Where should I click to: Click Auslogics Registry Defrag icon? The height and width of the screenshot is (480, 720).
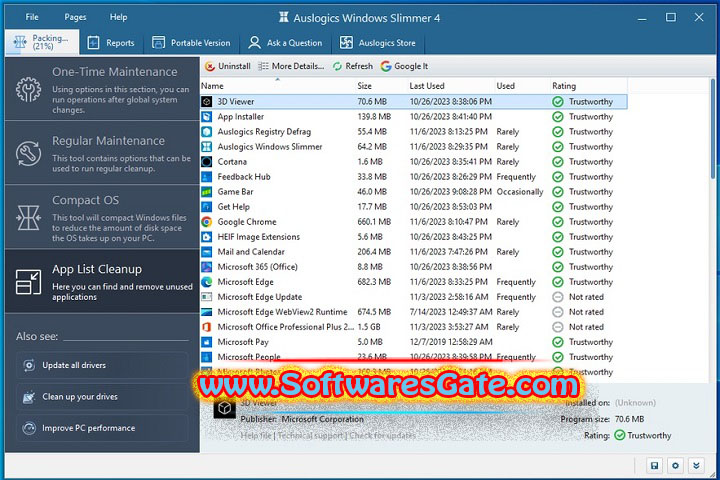(207, 132)
